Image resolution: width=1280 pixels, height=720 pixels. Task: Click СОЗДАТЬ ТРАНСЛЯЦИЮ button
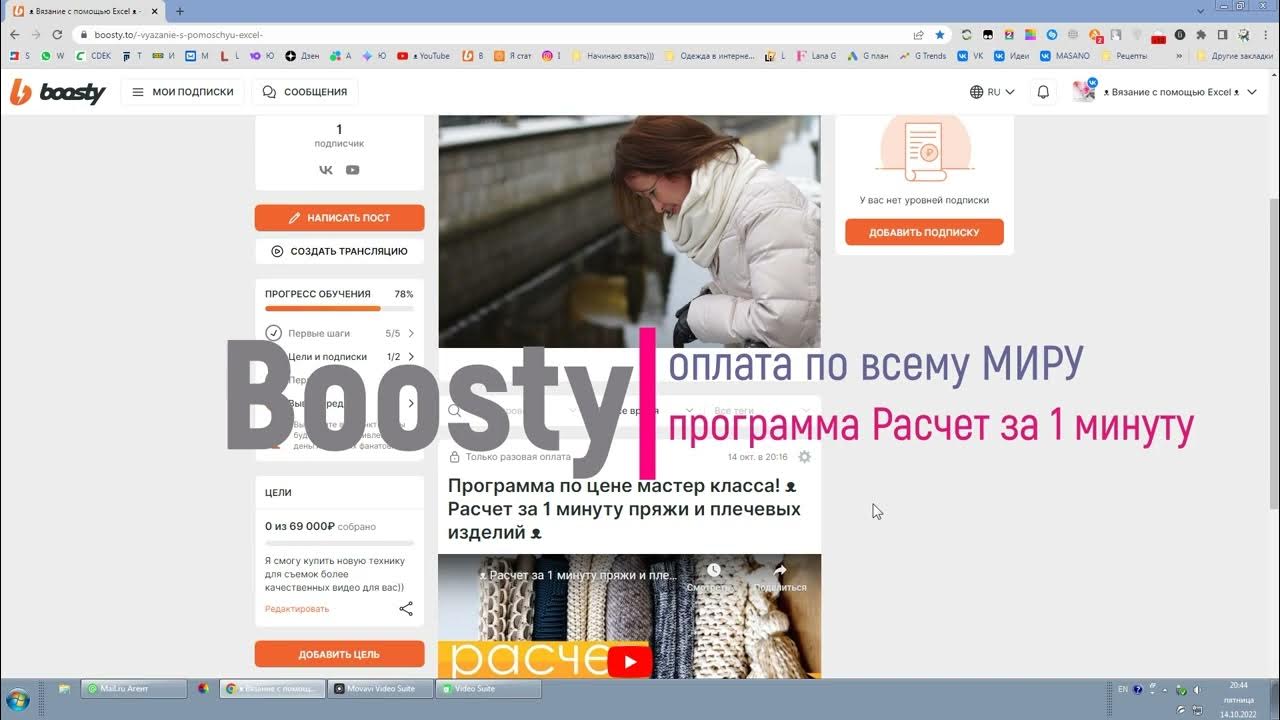click(x=340, y=251)
